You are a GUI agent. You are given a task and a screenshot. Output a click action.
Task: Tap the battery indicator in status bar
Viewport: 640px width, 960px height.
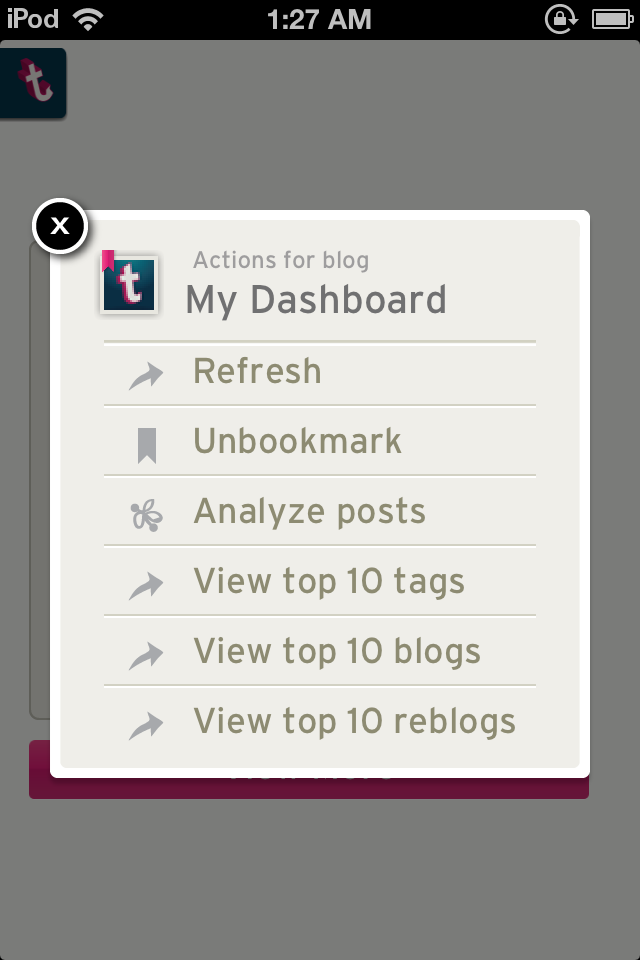612,20
